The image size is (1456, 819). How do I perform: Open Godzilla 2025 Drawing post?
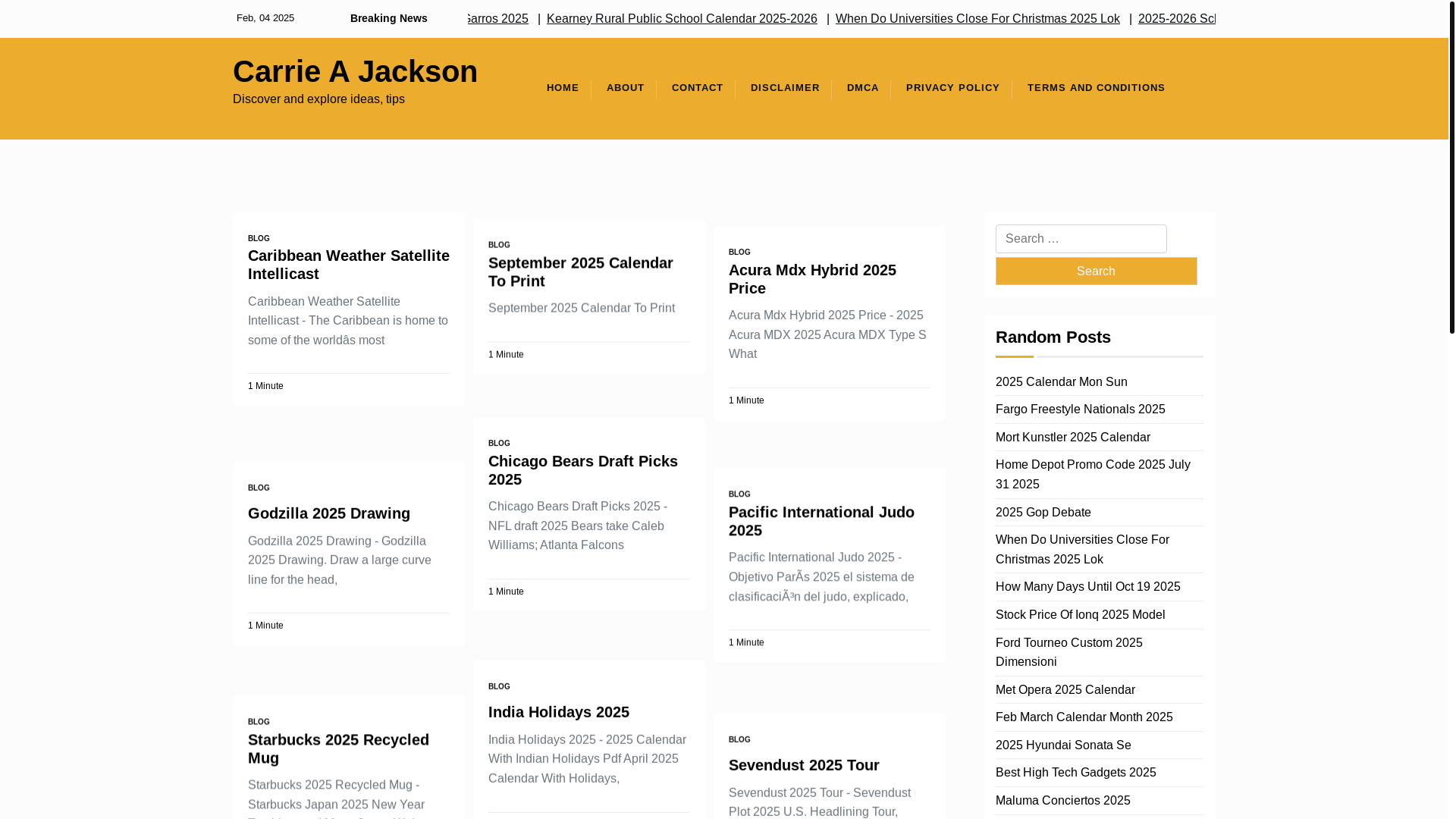point(329,513)
